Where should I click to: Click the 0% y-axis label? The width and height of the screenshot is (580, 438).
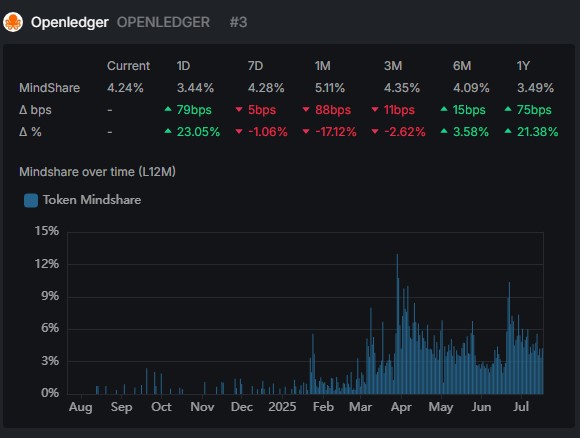50,392
